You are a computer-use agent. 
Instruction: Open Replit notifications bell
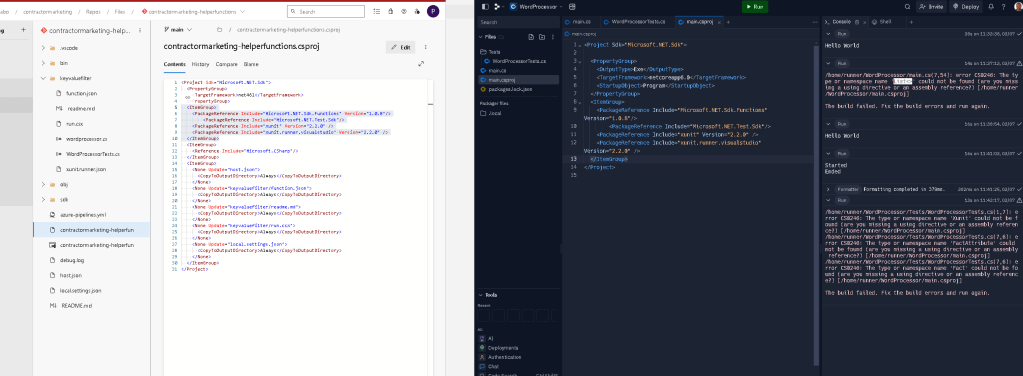pos(992,6)
